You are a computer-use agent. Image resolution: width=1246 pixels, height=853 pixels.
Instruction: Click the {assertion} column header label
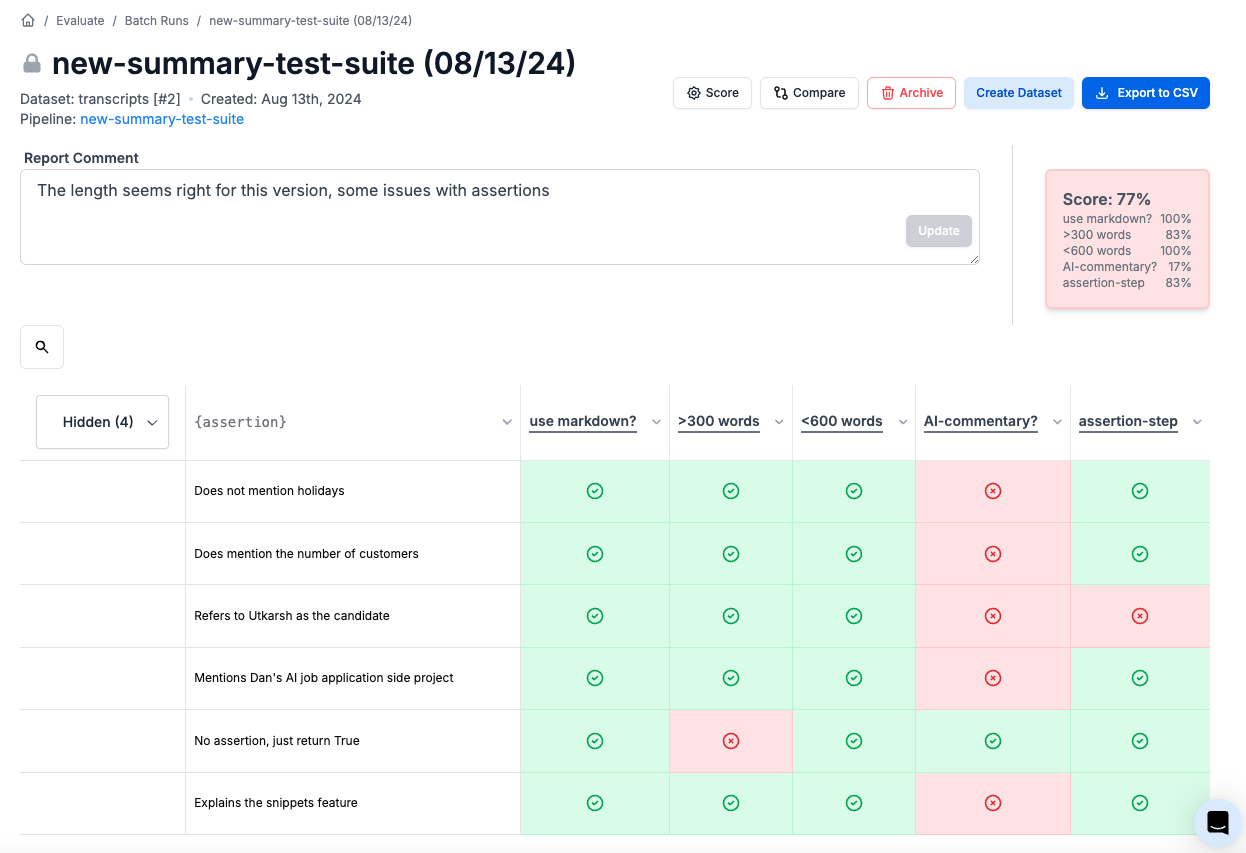pyautogui.click(x=241, y=422)
